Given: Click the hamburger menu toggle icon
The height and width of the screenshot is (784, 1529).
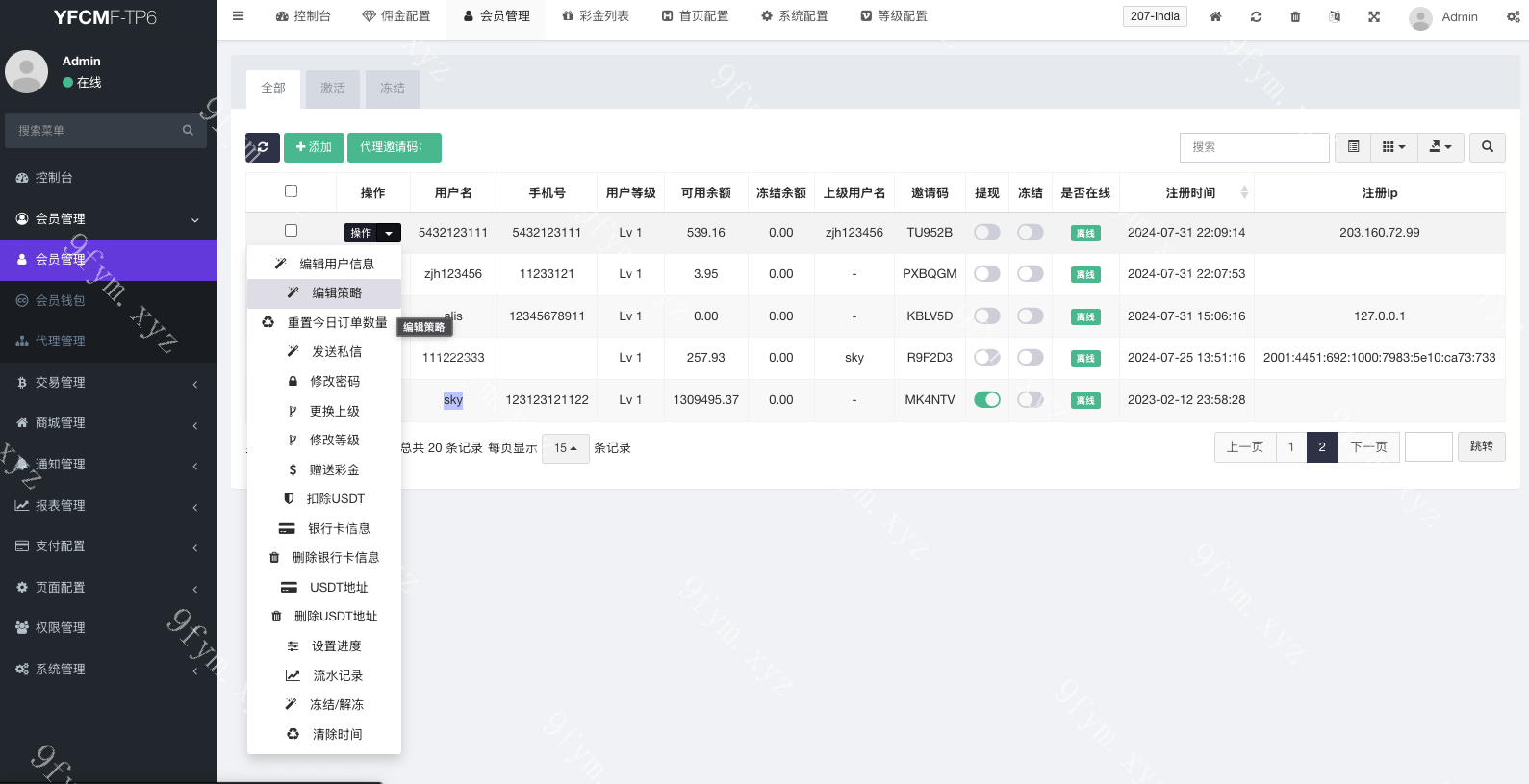Looking at the screenshot, I should [x=239, y=16].
